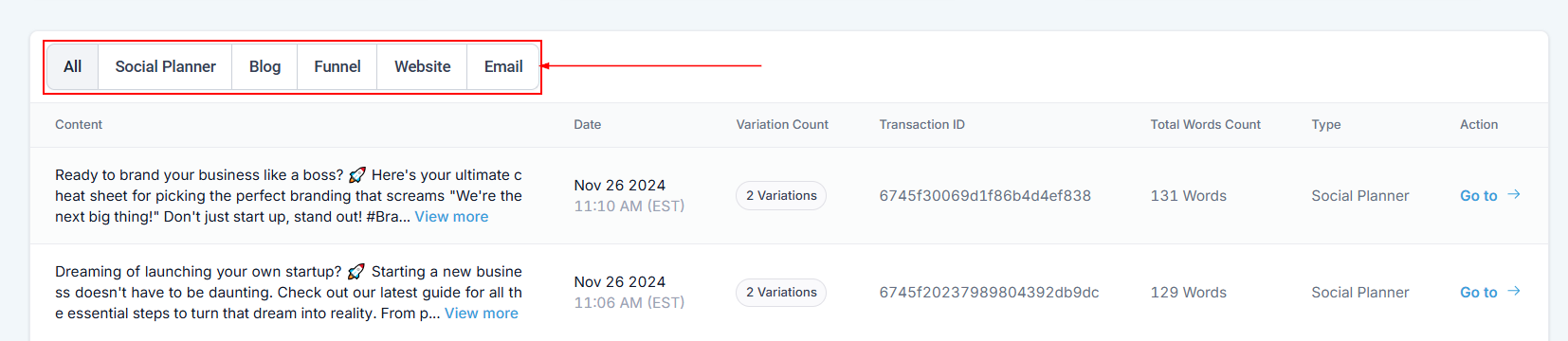
Task: Click arrow icon in first row's Go to
Action: point(1514,194)
